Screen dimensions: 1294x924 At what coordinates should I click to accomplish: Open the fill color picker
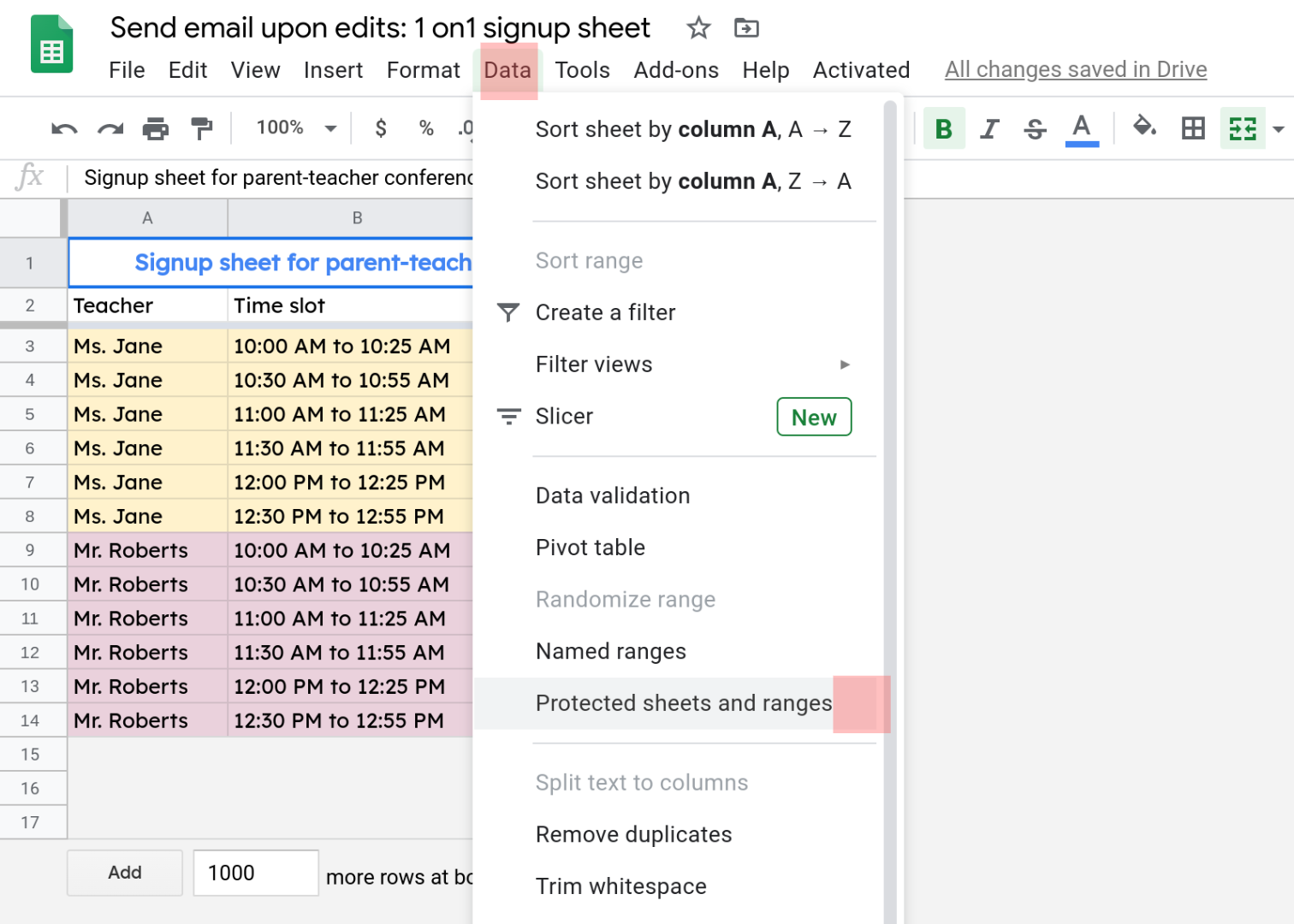pos(1144,127)
